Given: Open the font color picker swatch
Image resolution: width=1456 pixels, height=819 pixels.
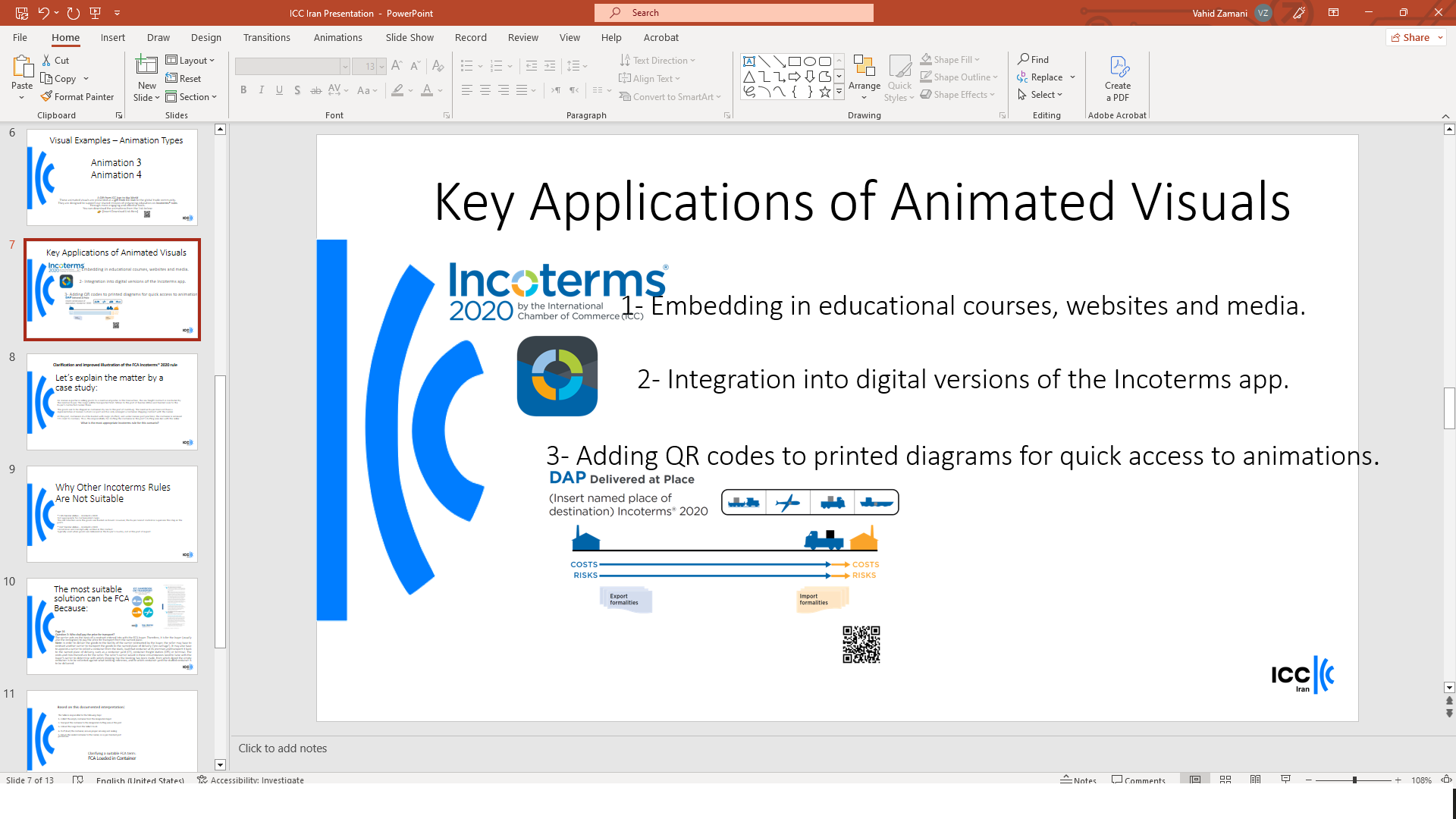Looking at the screenshot, I should click(427, 90).
